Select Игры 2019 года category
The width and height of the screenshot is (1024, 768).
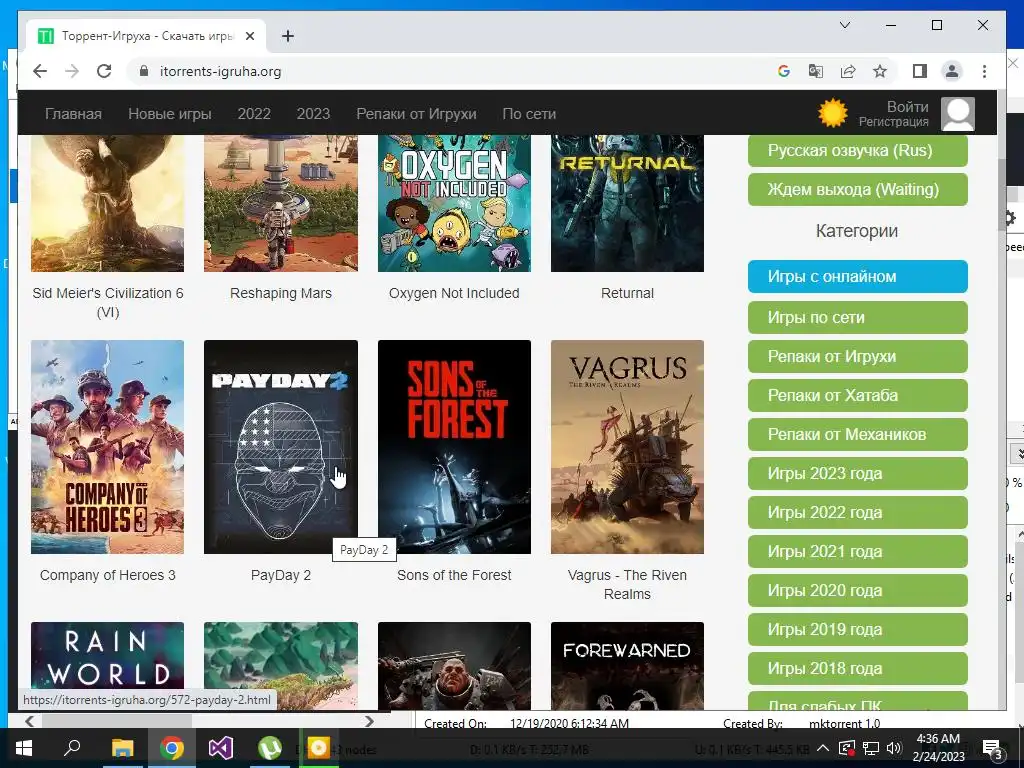(857, 630)
